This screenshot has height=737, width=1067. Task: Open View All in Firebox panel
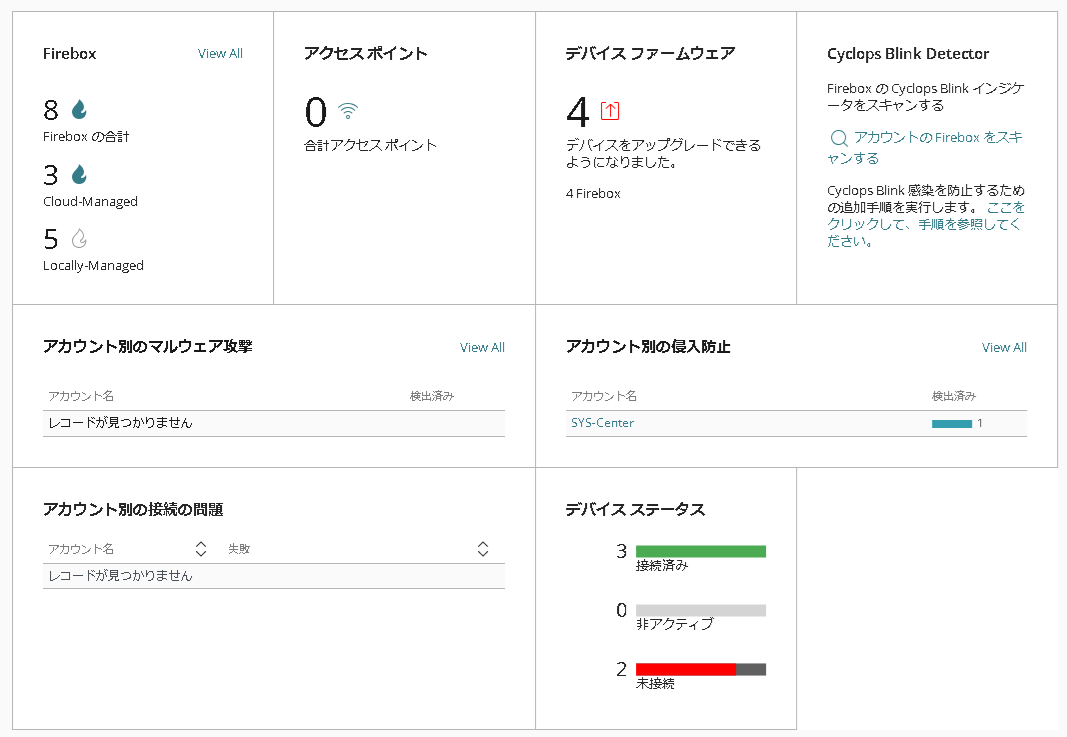(220, 54)
